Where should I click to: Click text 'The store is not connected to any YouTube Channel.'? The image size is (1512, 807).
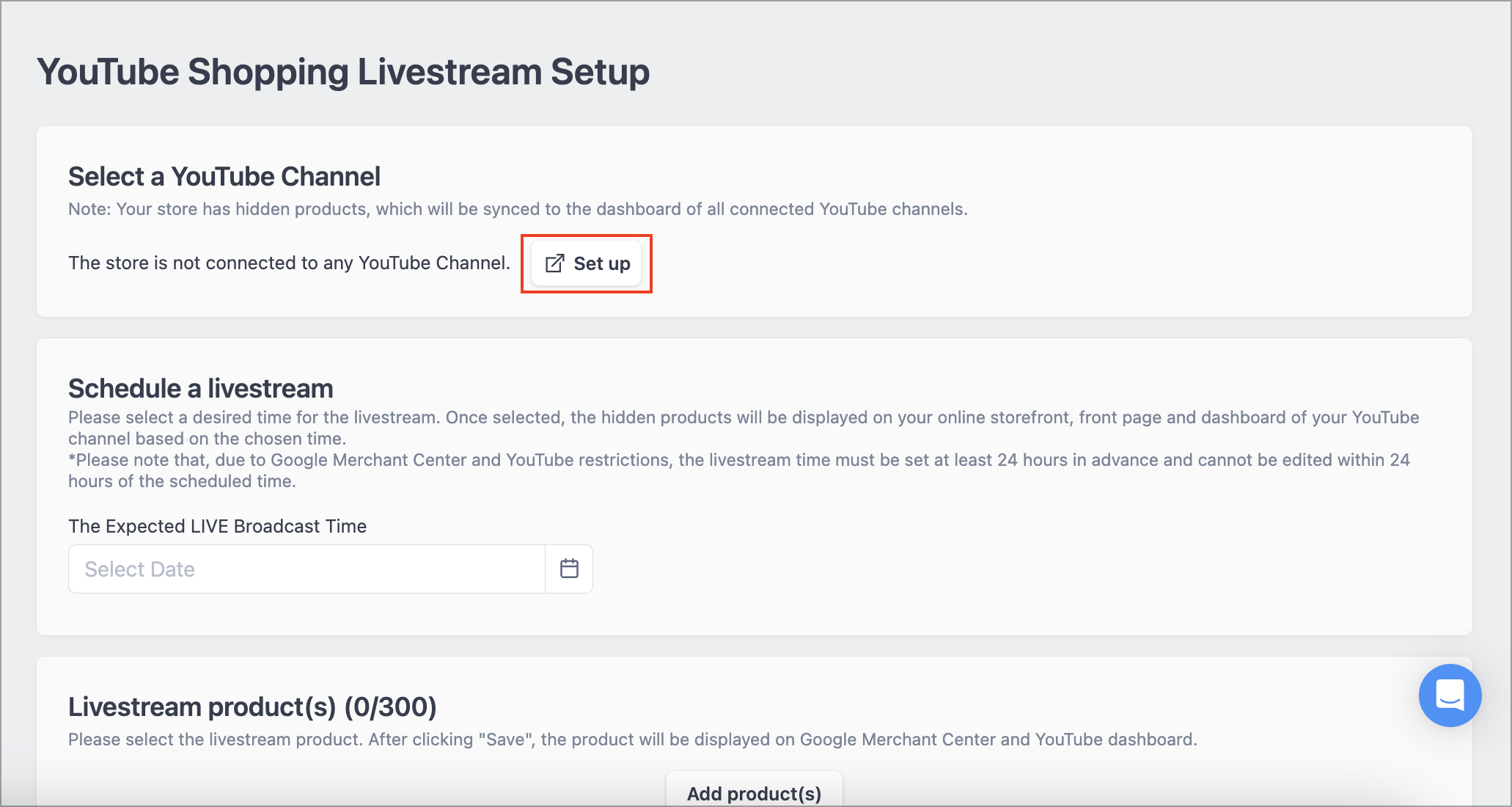pos(289,263)
